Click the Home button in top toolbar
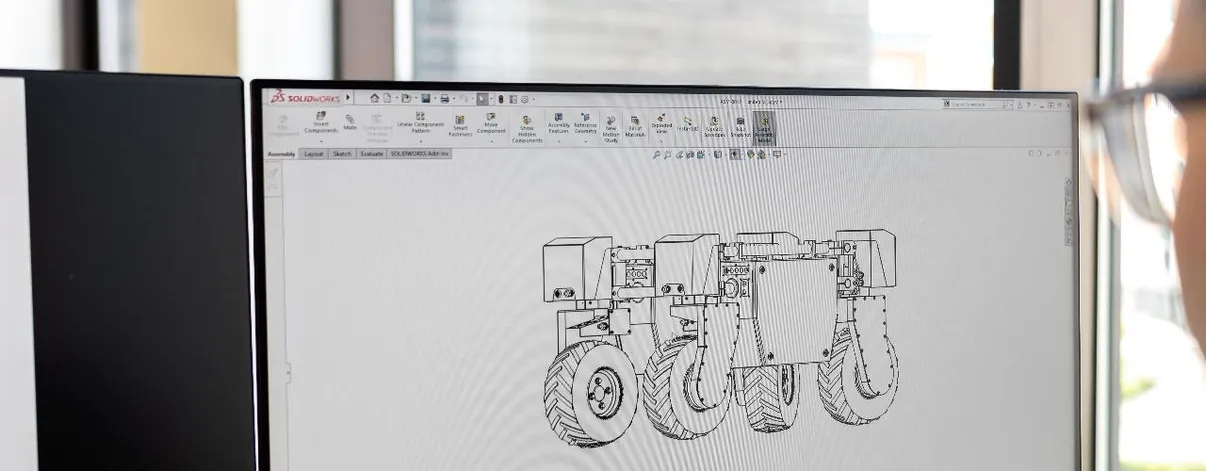The width and height of the screenshot is (1206, 471). coord(375,99)
